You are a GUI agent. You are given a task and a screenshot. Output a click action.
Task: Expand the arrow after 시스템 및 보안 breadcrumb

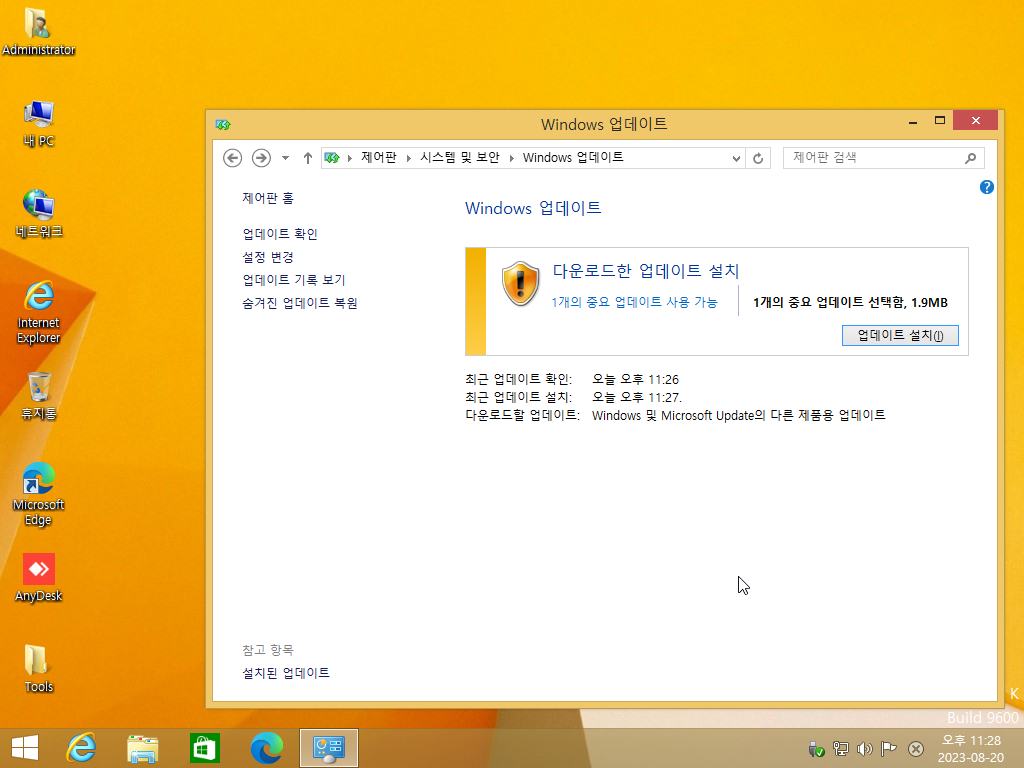[x=511, y=158]
